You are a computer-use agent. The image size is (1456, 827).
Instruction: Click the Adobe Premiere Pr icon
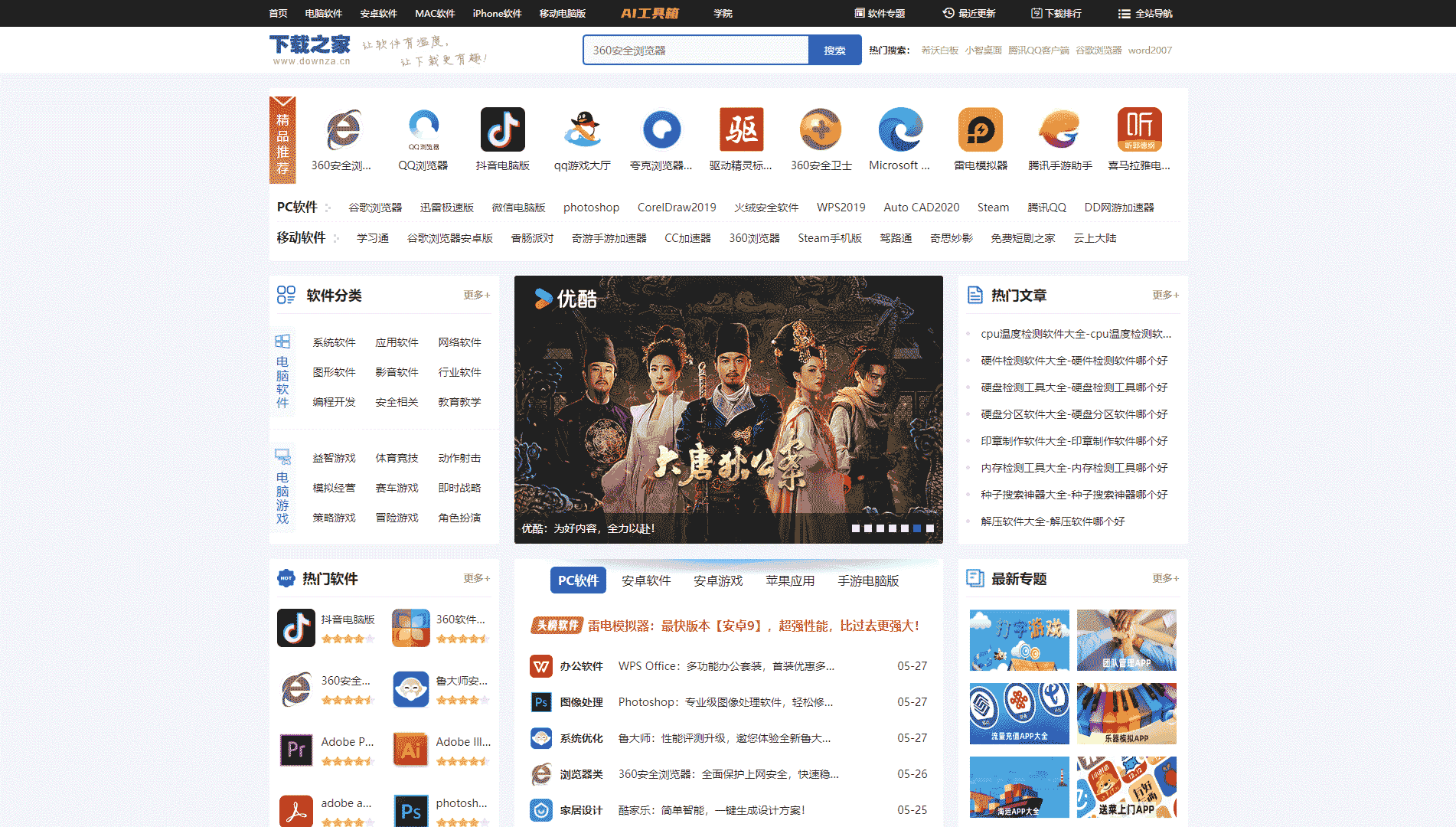pyautogui.click(x=296, y=750)
